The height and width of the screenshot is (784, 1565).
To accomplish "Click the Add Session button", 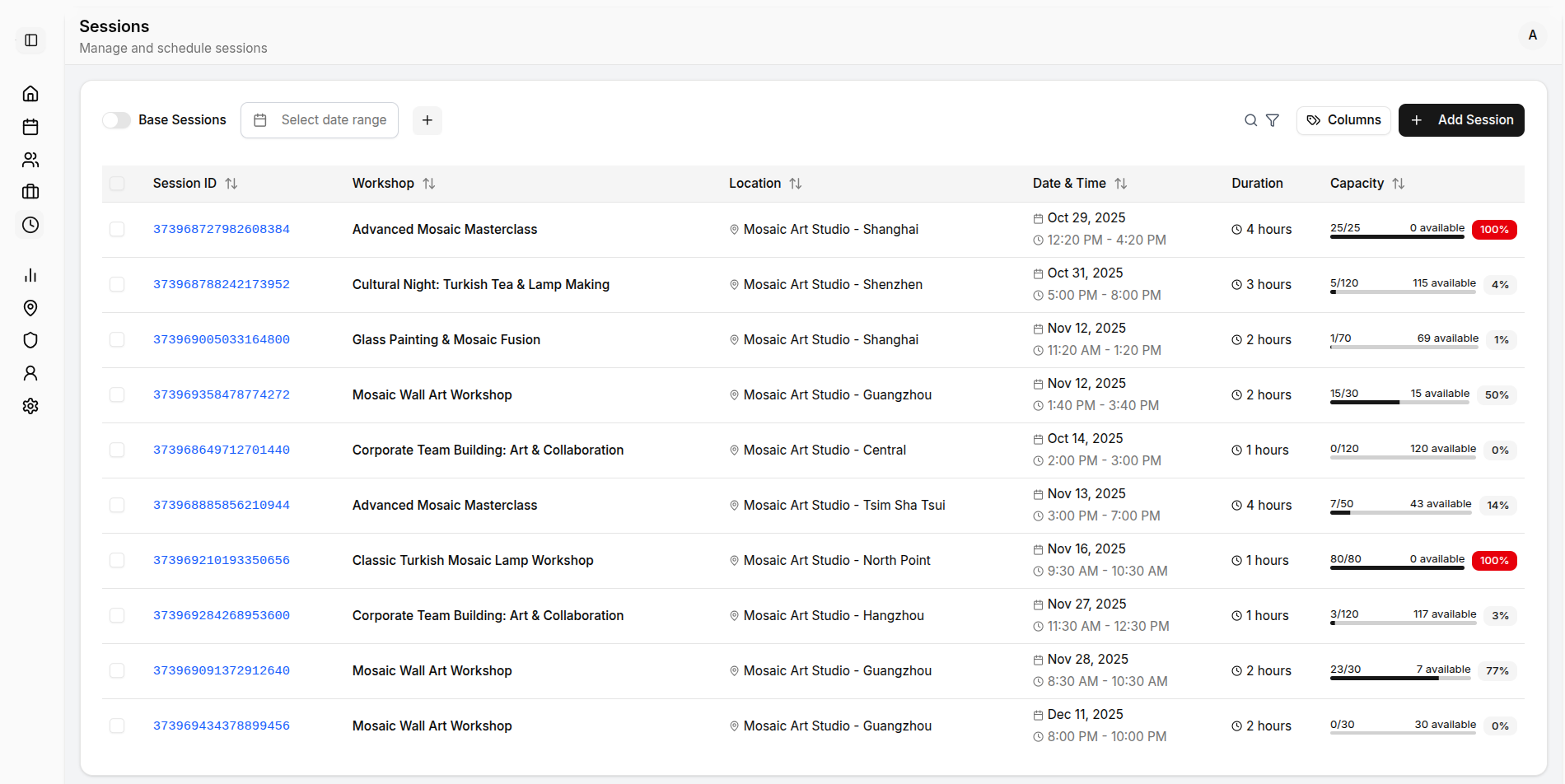I will point(1461,120).
